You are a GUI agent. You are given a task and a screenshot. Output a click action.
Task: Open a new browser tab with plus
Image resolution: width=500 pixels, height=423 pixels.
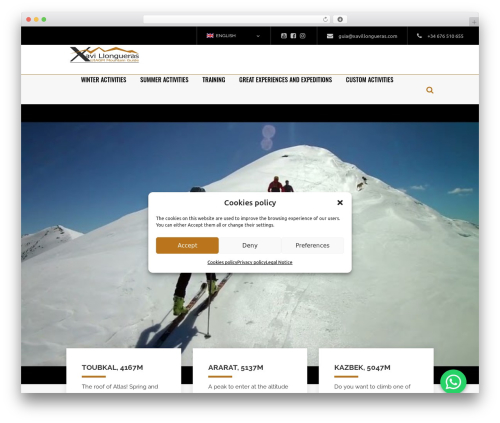(x=474, y=22)
